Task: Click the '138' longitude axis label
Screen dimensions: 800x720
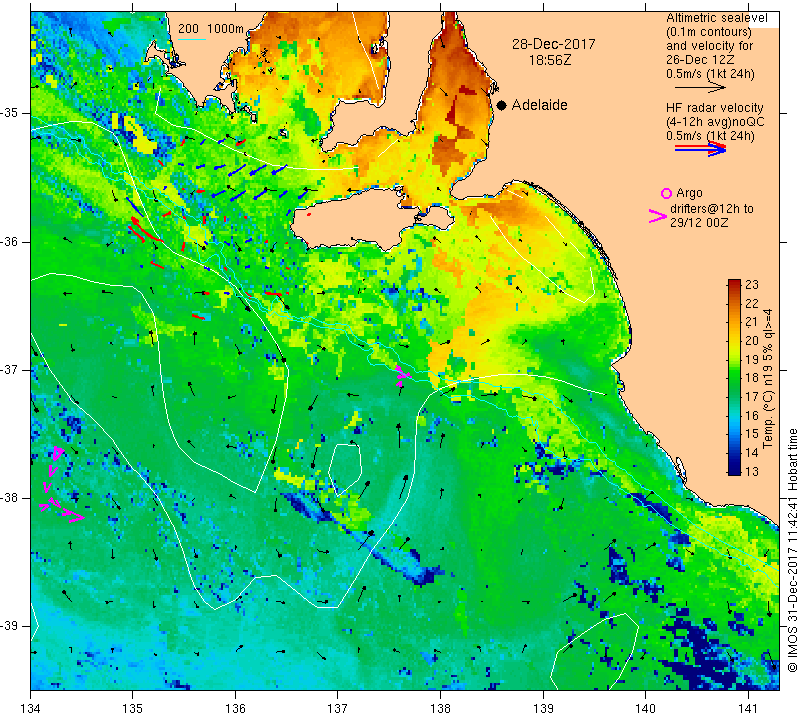Action: click(x=440, y=708)
